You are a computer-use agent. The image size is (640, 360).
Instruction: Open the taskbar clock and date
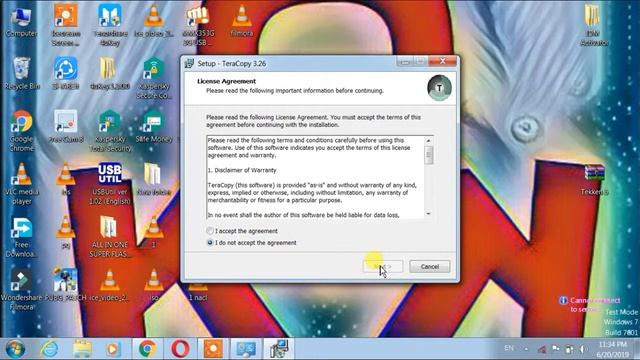613,349
